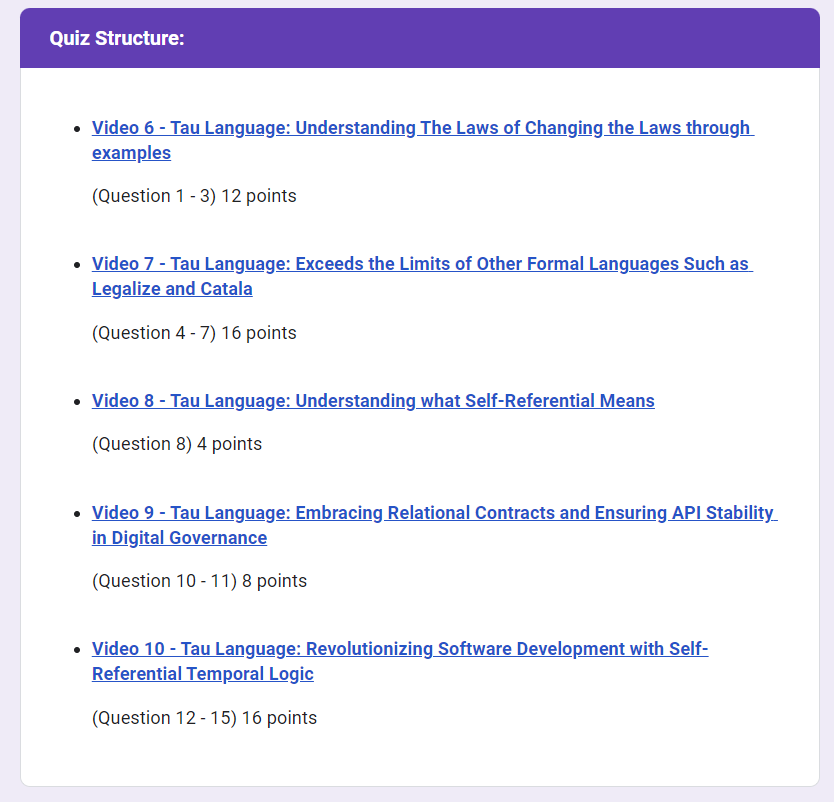Click the bullet beside Video 6
Screen dimensions: 834x802
pos(78,129)
